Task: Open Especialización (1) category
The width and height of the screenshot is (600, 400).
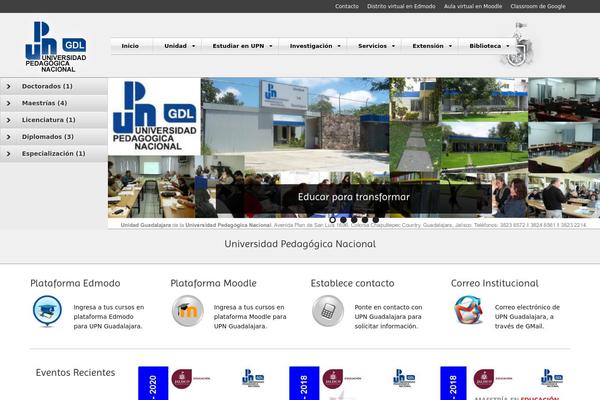Action: point(54,154)
